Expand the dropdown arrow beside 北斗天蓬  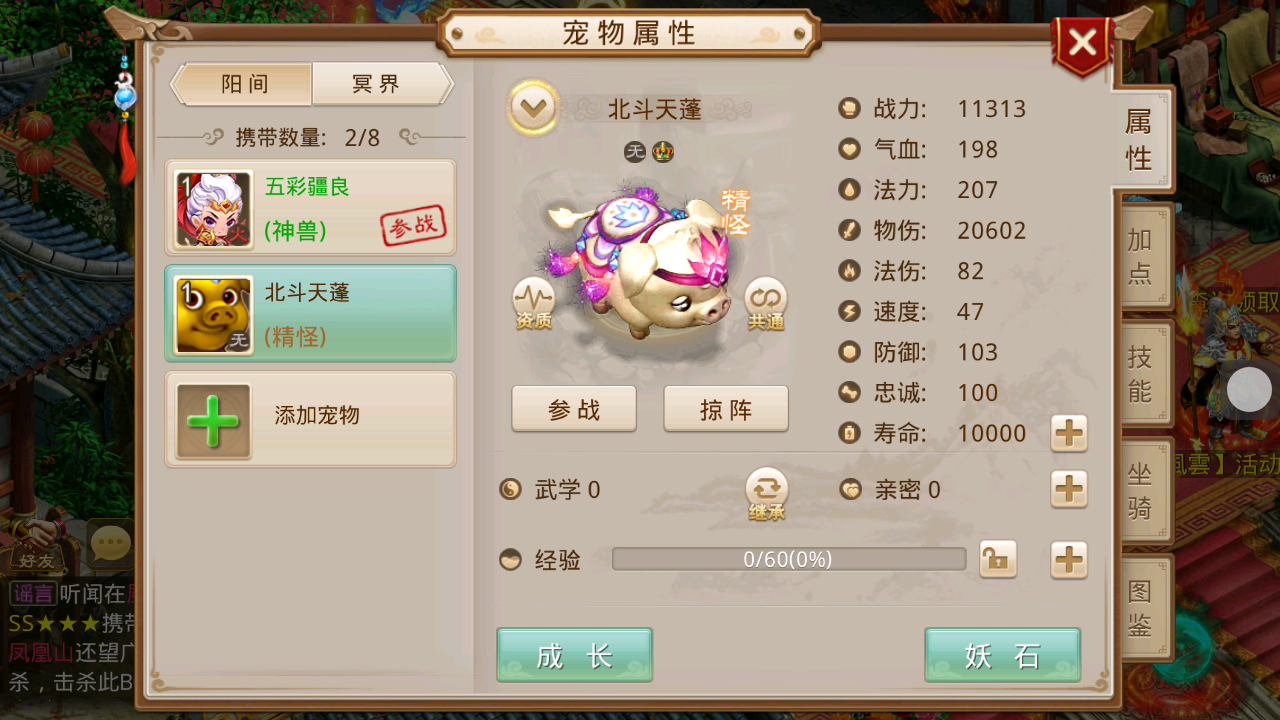(533, 107)
